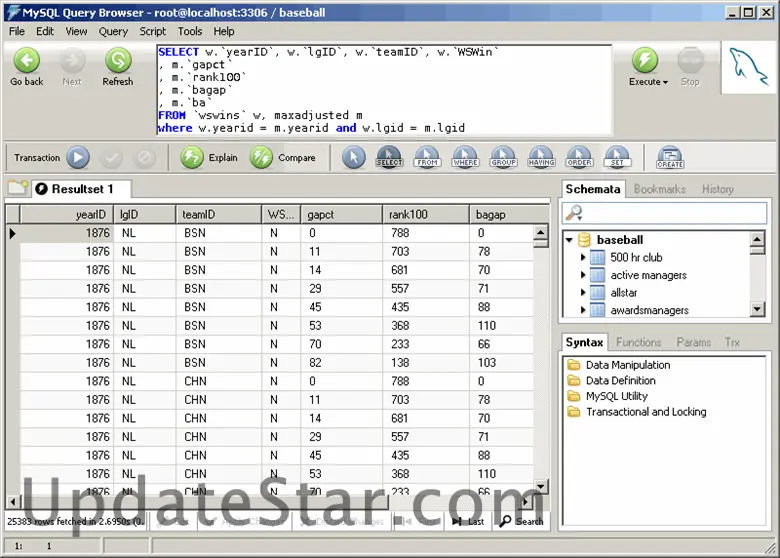Screen dimensions: 780x558
Task: Sort by the teamID column header
Action: pyautogui.click(x=218, y=214)
